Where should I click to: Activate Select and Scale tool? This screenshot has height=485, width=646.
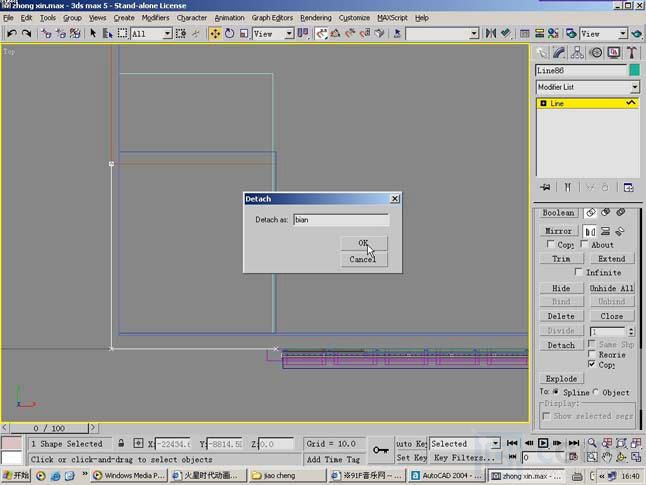244,33
